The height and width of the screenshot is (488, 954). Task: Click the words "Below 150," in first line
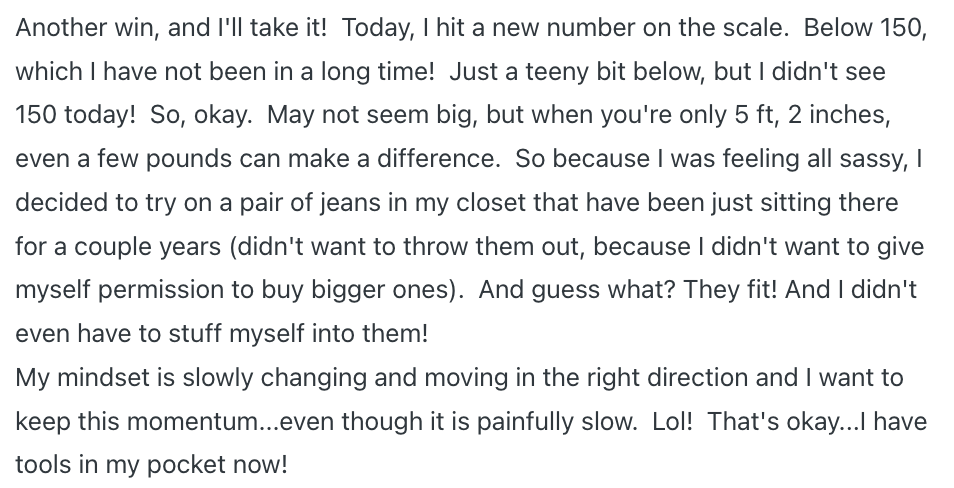click(865, 28)
